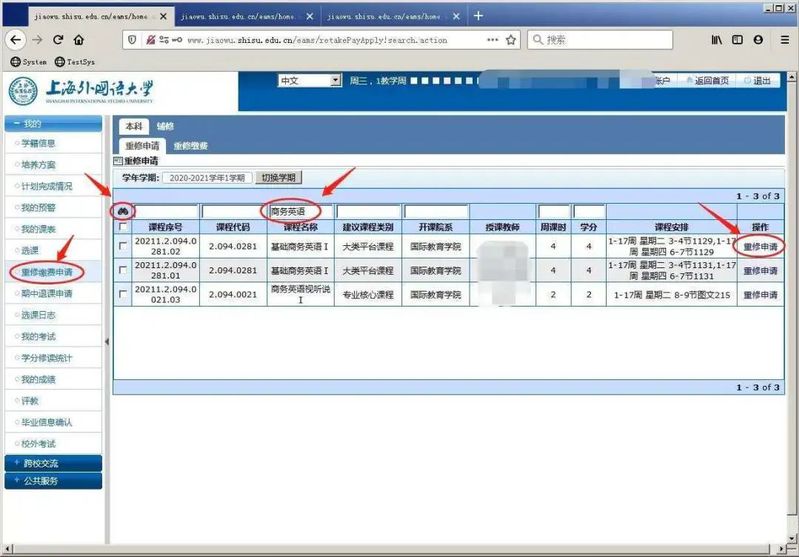Open the Firefox hamburger menu
Screen dimensions: 799x557
[781, 40]
